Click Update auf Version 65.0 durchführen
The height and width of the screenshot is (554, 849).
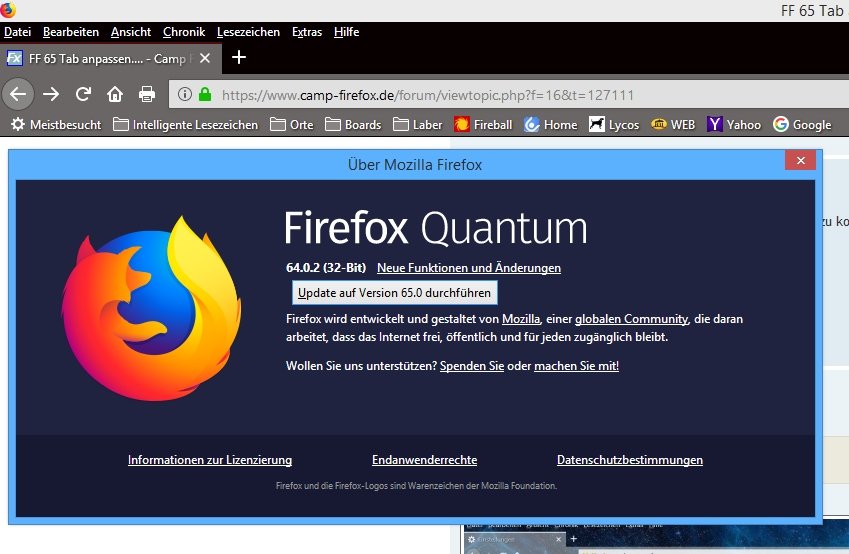click(395, 293)
